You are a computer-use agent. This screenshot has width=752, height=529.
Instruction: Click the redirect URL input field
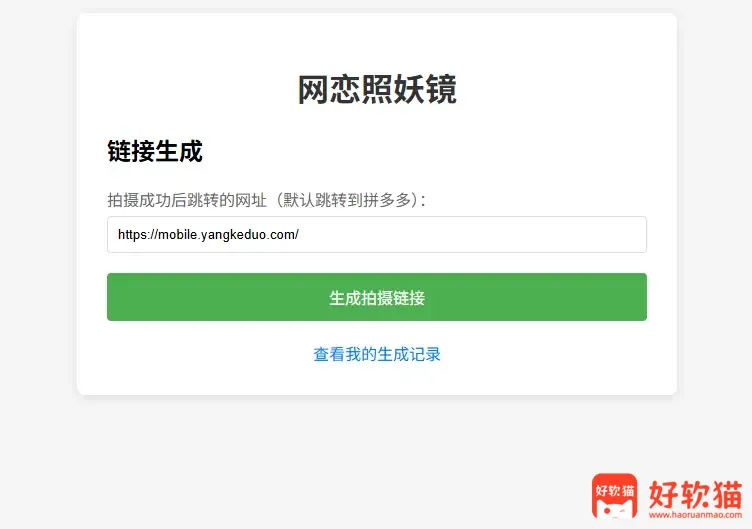[376, 235]
